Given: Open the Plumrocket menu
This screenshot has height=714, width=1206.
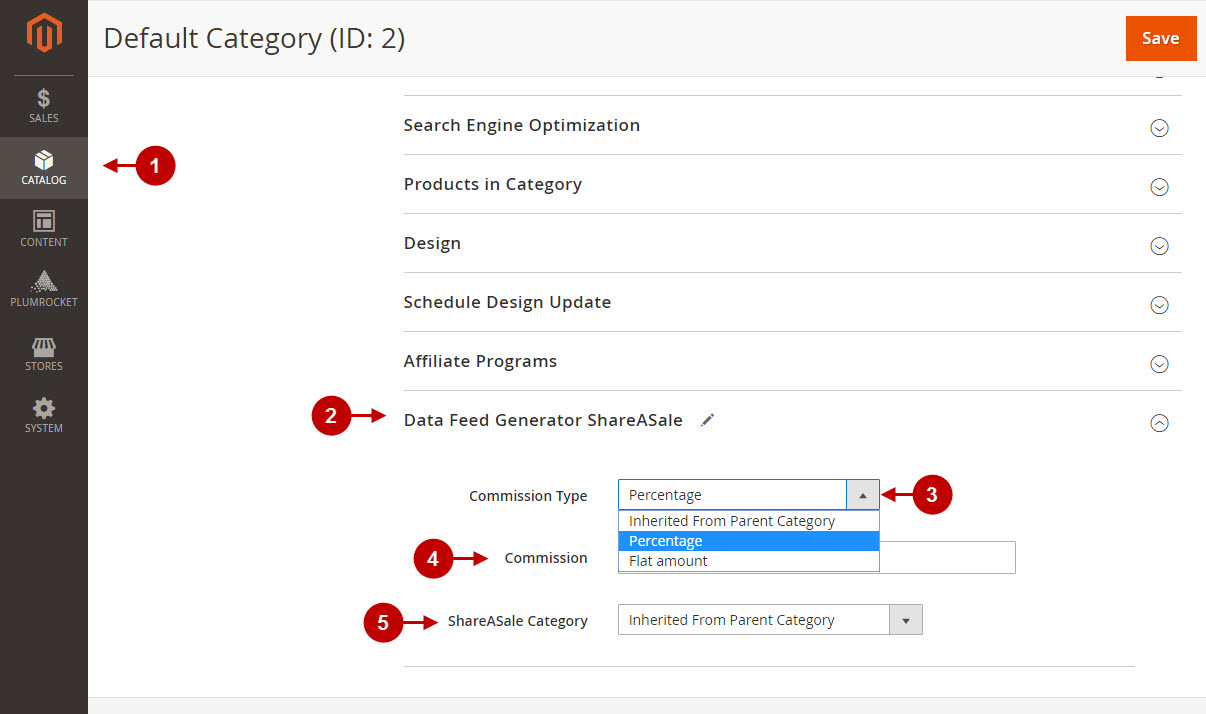Looking at the screenshot, I should (44, 290).
